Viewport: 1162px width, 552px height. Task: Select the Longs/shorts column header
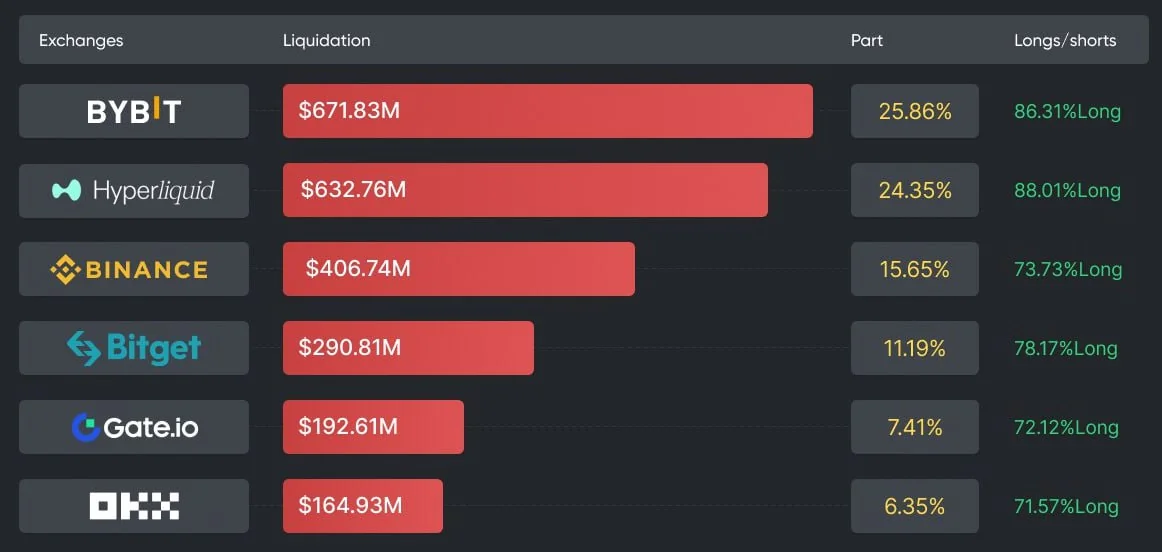(x=1065, y=41)
